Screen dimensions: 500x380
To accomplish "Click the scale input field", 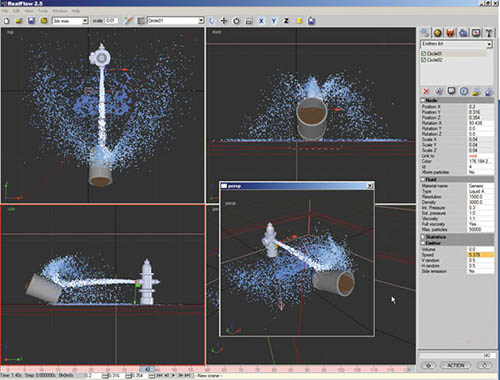I will coord(110,21).
